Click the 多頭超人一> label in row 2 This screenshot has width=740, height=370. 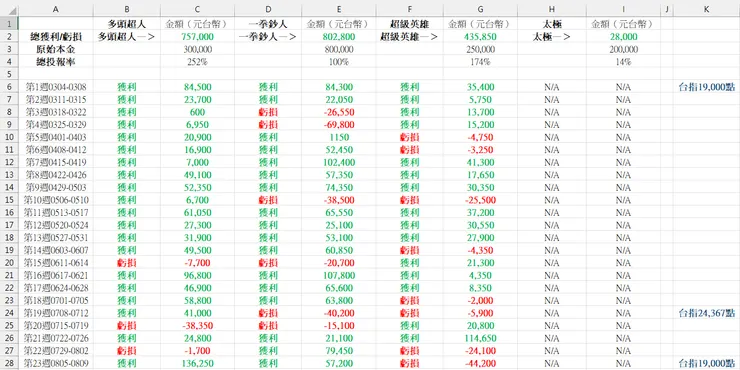click(126, 37)
